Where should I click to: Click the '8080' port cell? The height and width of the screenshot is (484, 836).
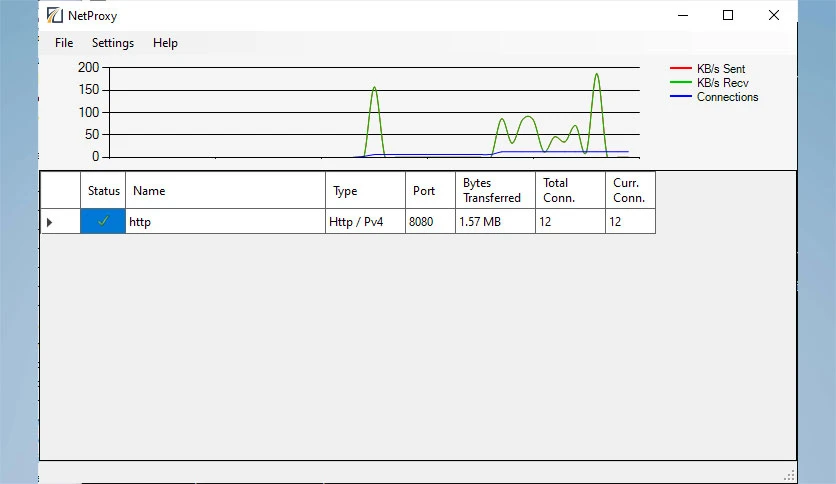click(x=430, y=221)
